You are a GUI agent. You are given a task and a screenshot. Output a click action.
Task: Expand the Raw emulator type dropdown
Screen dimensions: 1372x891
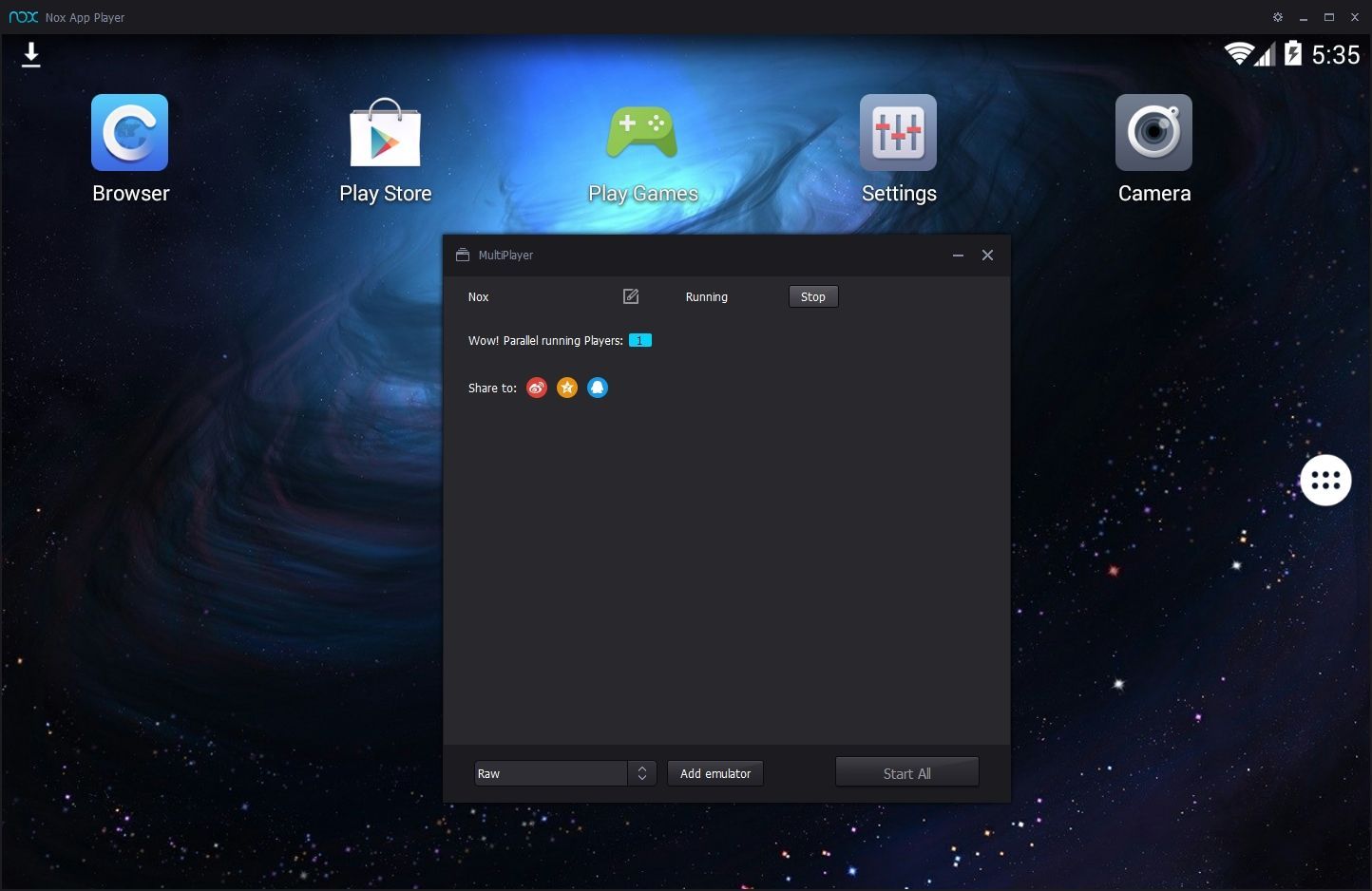coord(641,772)
